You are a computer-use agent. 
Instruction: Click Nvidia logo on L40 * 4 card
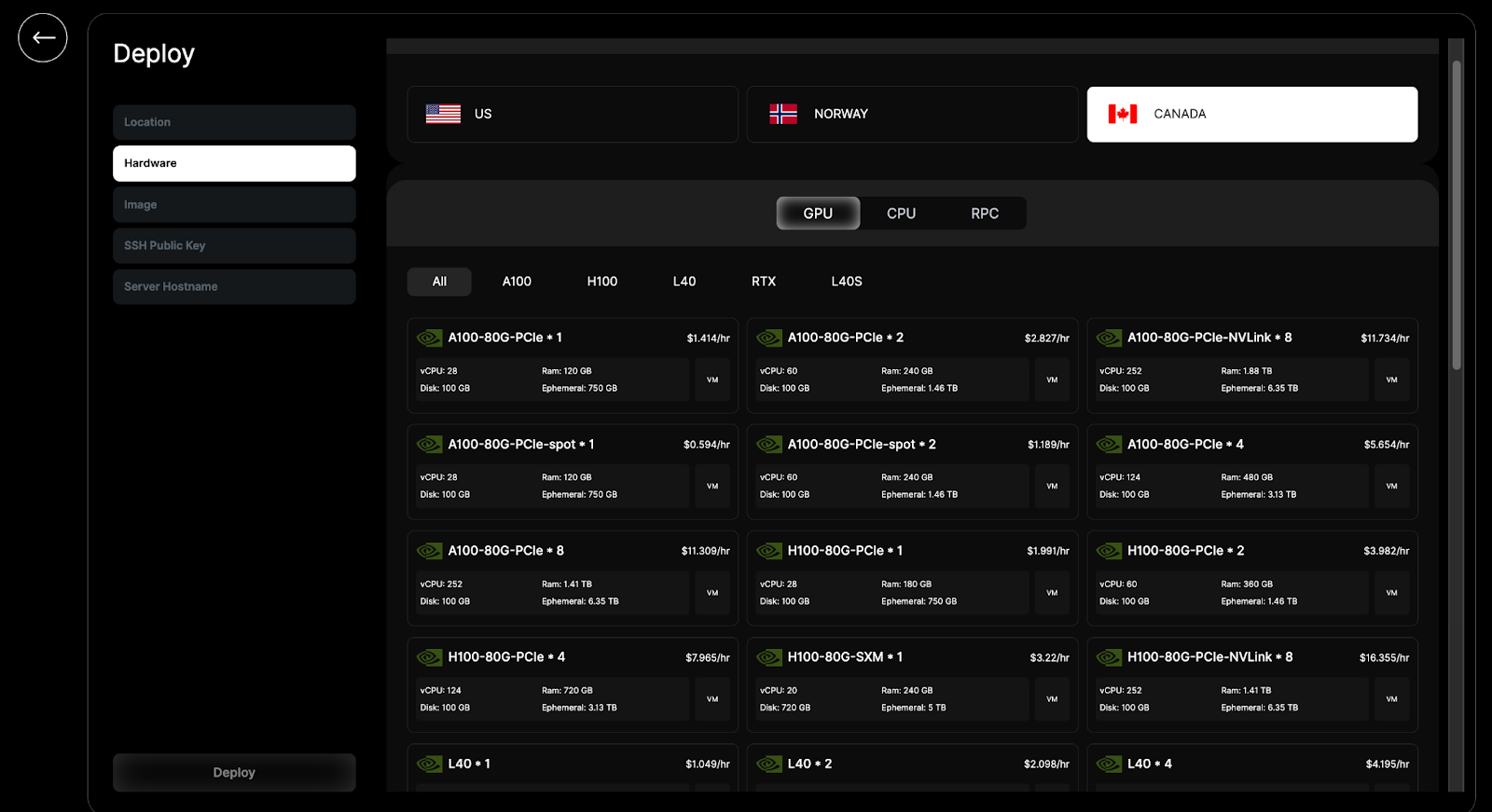[x=1109, y=764]
